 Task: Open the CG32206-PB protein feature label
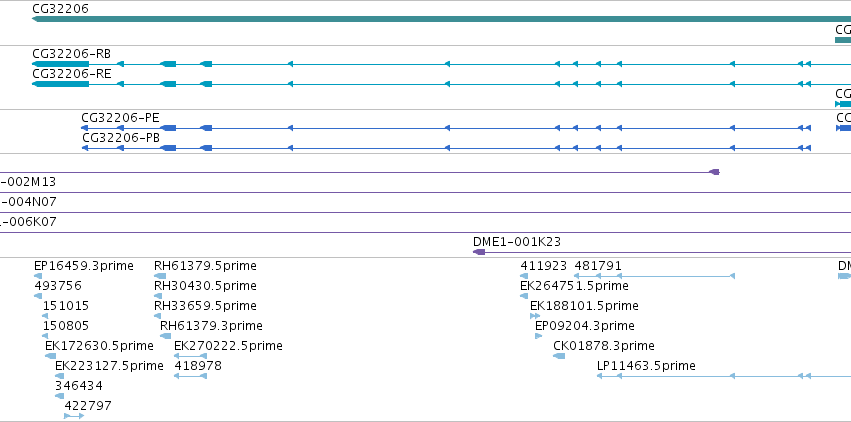[x=121, y=138]
